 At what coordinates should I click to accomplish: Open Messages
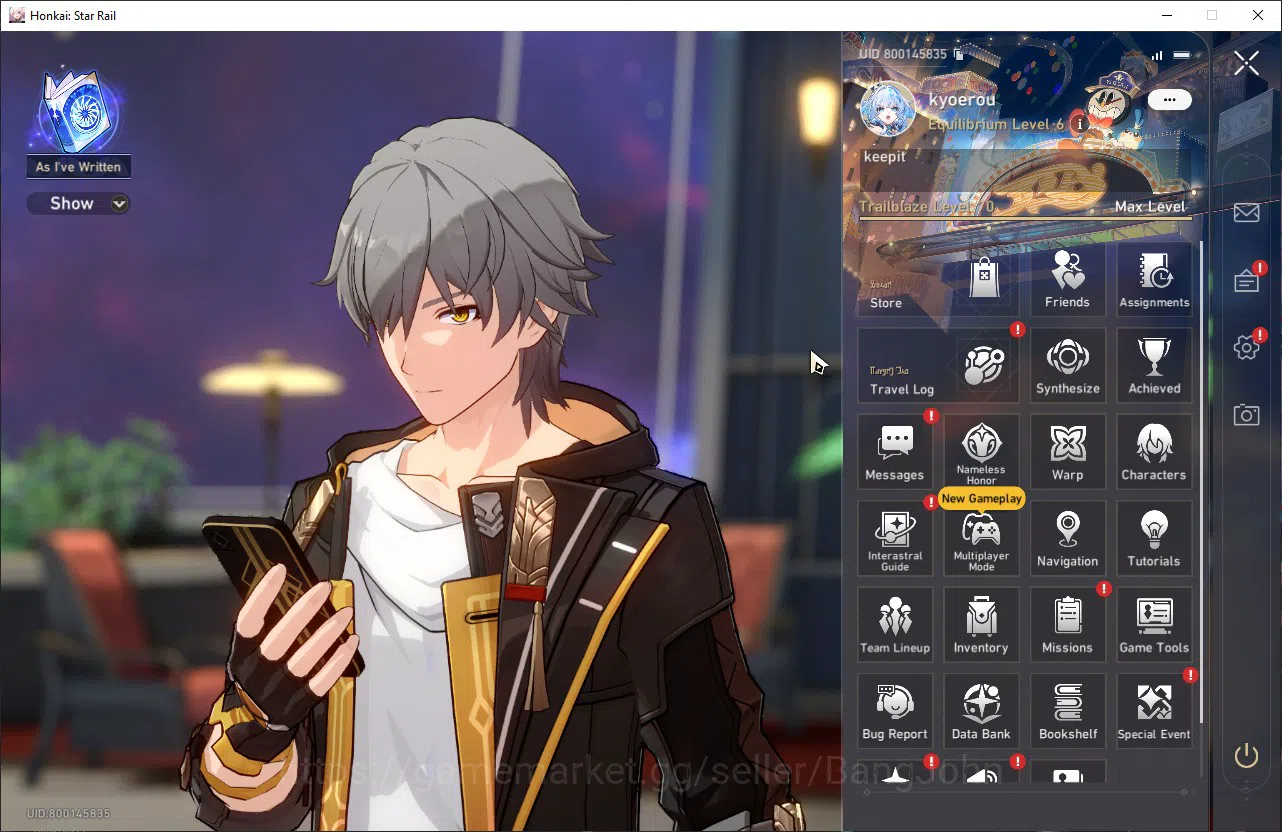pyautogui.click(x=895, y=452)
